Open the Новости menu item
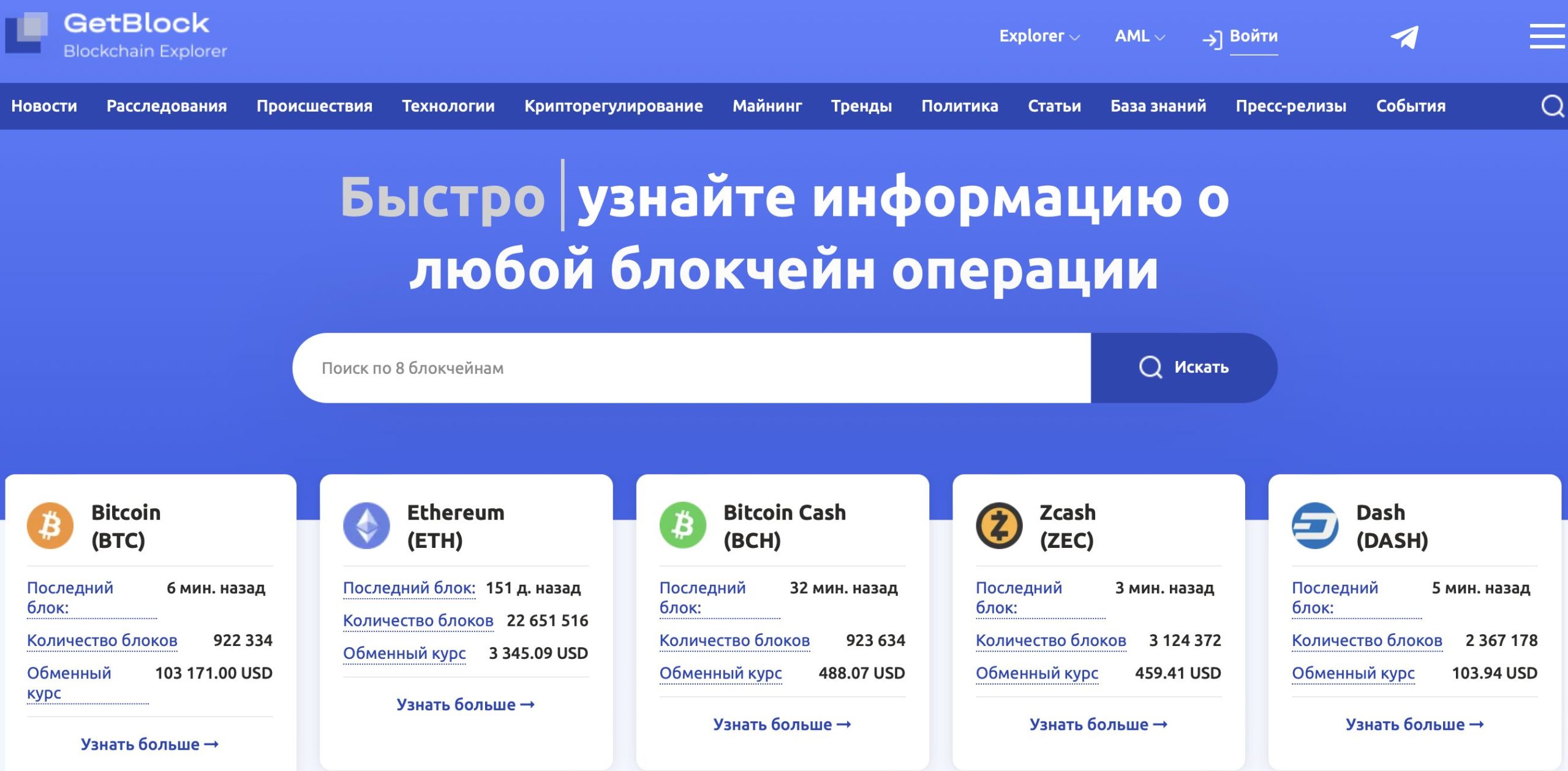This screenshot has height=771, width=1568. point(44,106)
